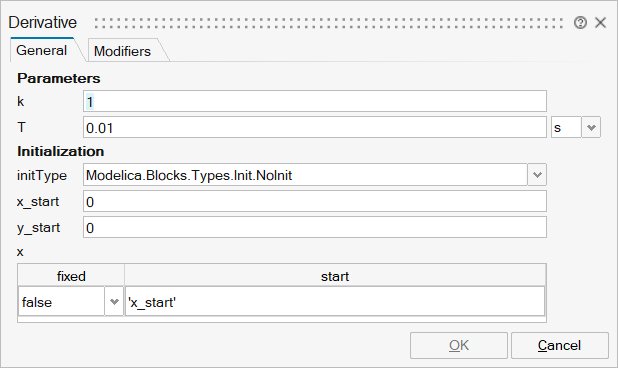This screenshot has width=618, height=368.
Task: Switch to the Modifiers tab
Action: click(x=123, y=51)
